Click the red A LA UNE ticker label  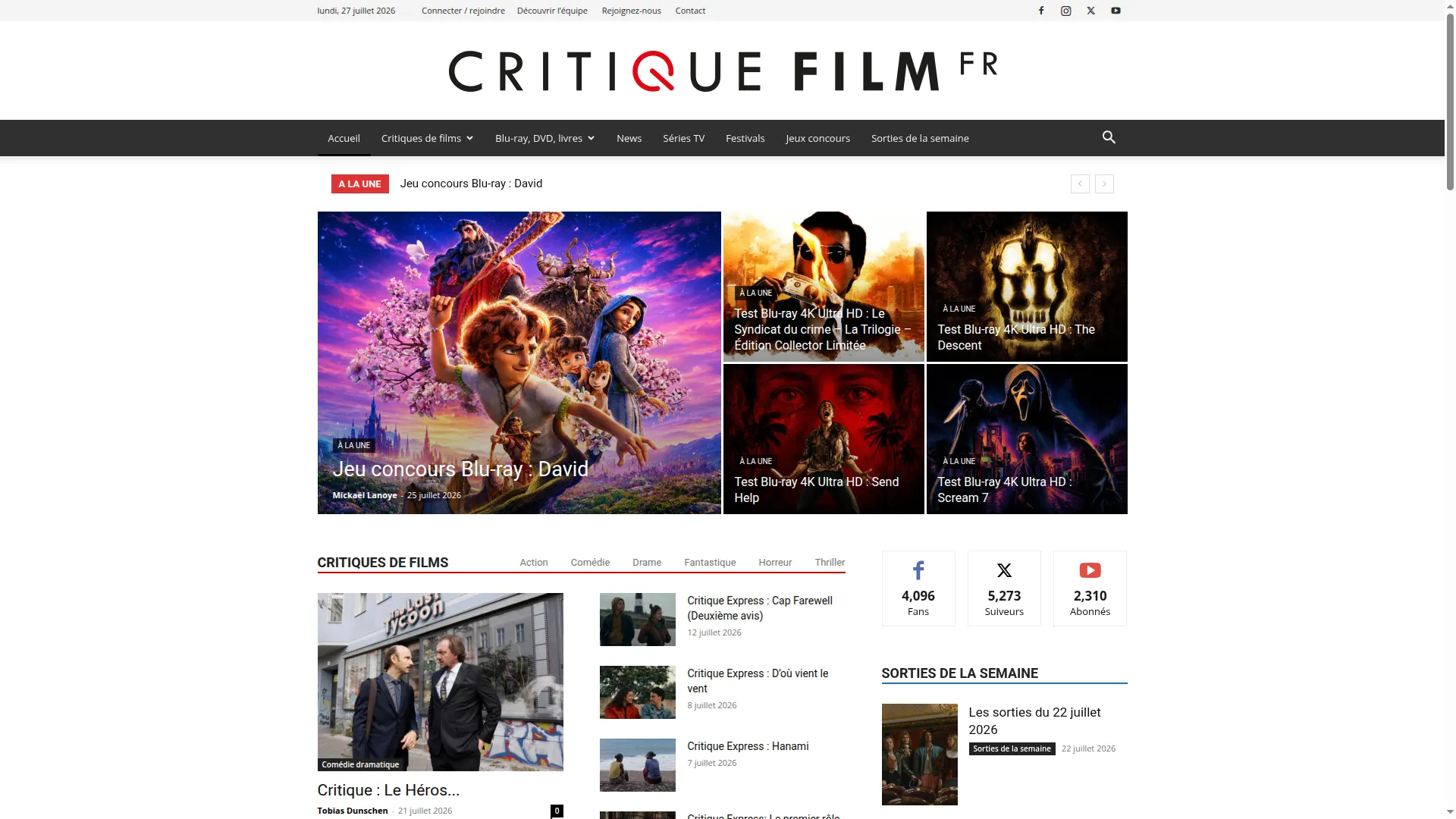[359, 184]
